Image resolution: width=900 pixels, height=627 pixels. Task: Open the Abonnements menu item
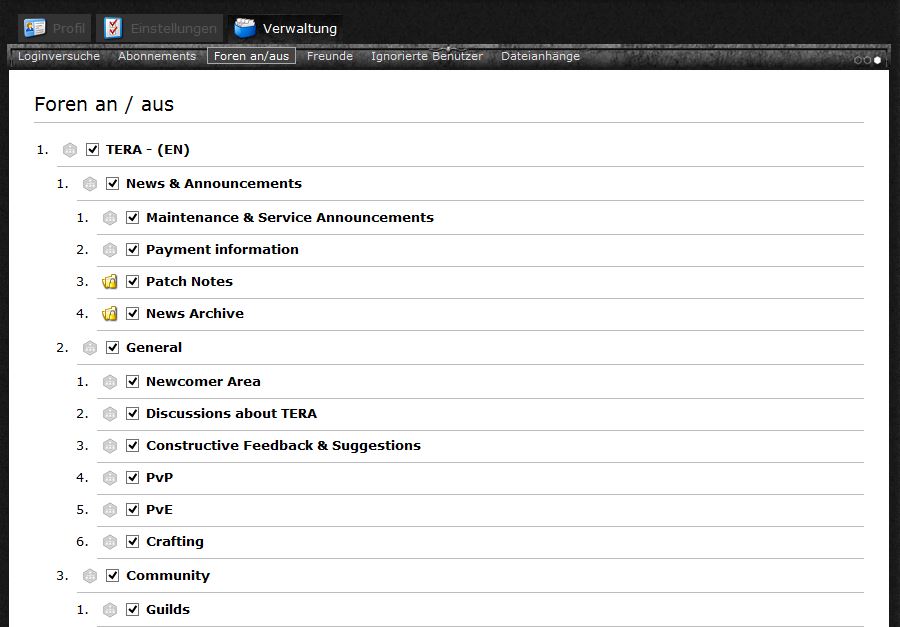tap(157, 56)
